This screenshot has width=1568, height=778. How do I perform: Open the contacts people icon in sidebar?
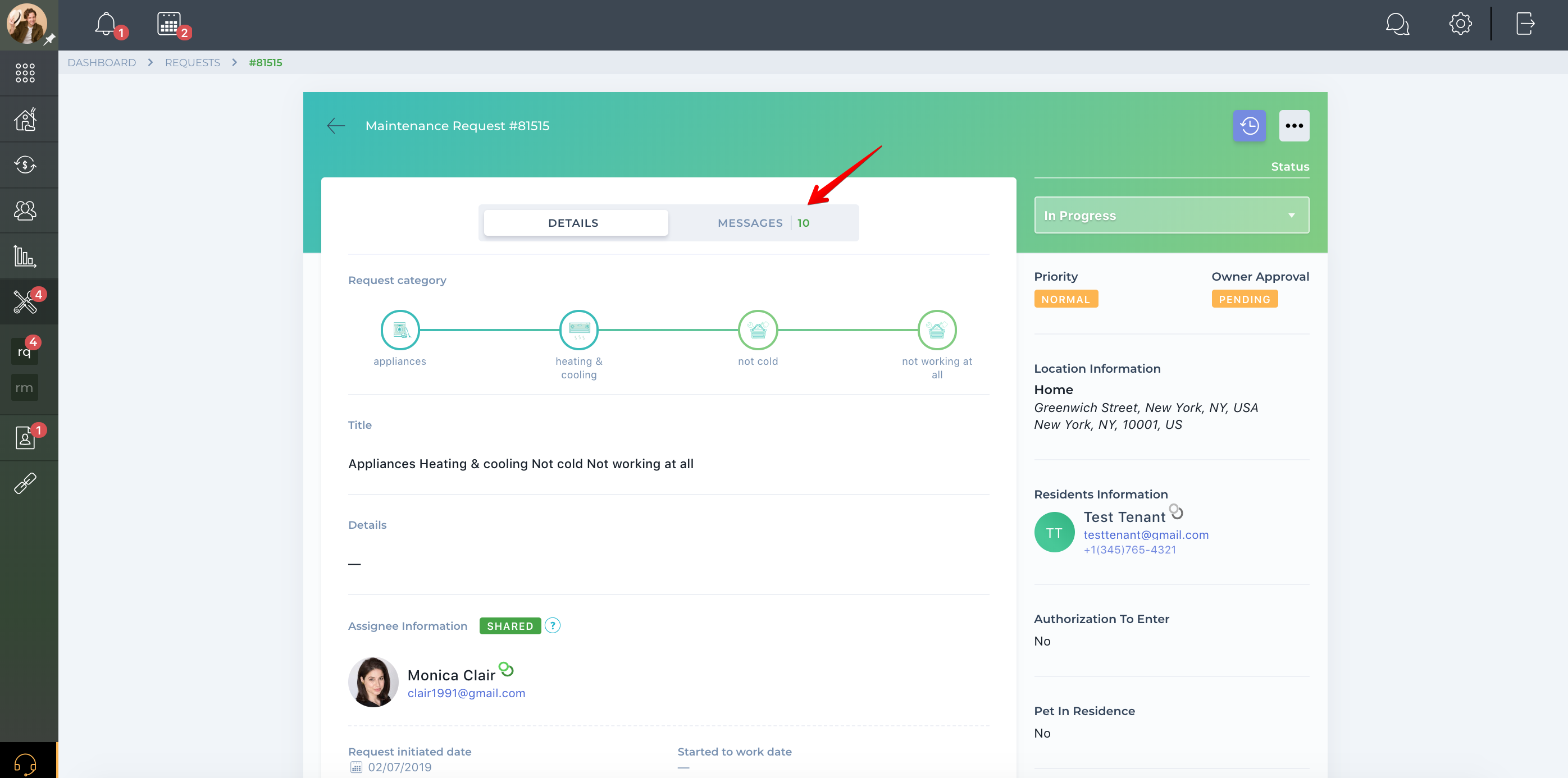25,210
